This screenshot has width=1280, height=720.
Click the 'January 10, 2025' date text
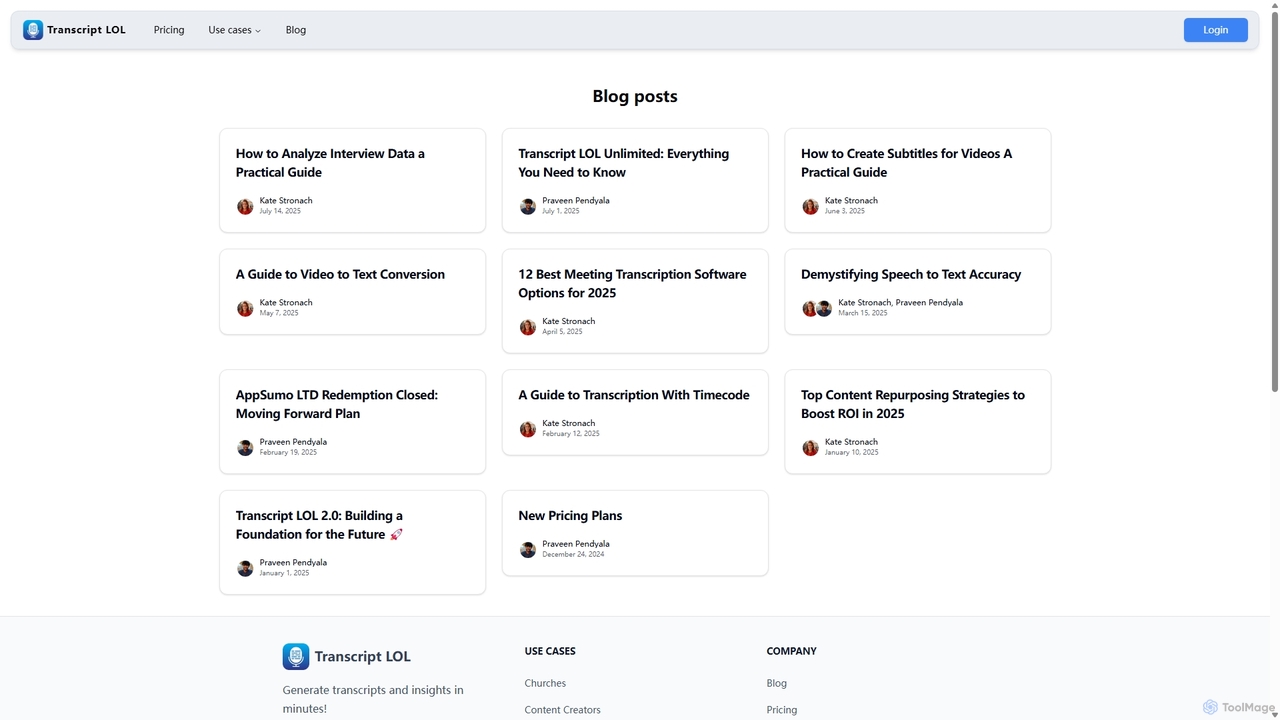[x=851, y=452]
